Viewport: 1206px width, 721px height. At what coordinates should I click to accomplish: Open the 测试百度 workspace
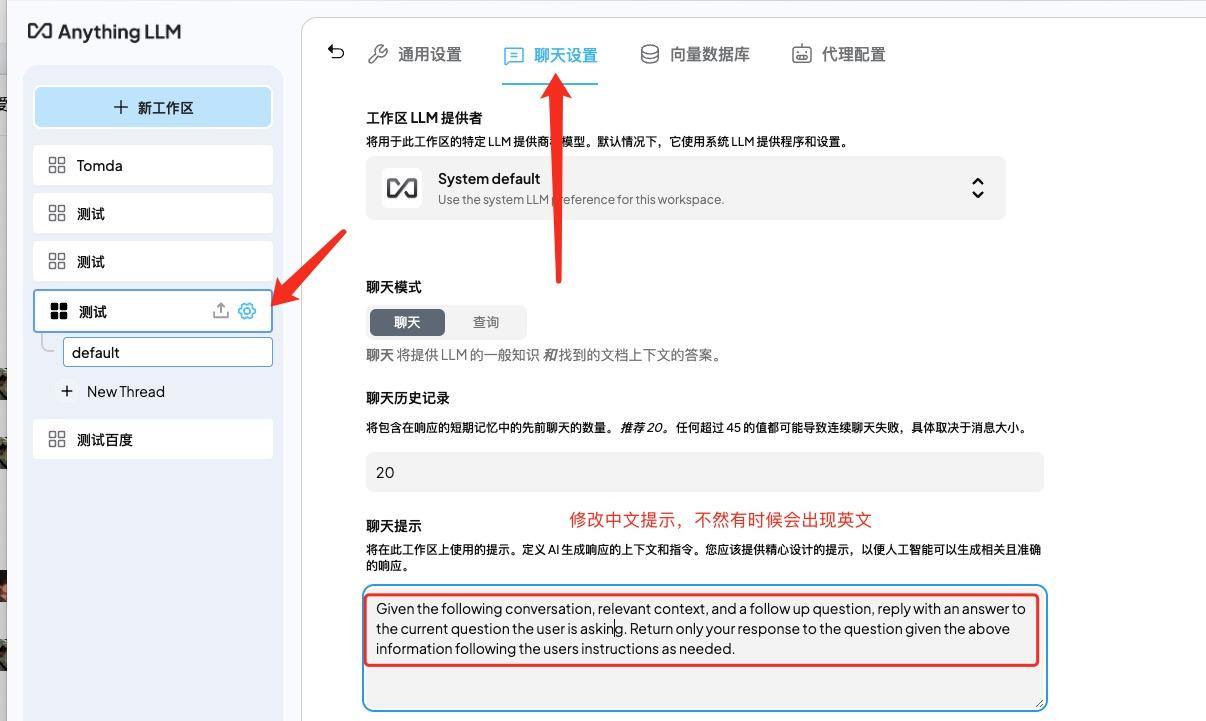pyautogui.click(x=153, y=439)
